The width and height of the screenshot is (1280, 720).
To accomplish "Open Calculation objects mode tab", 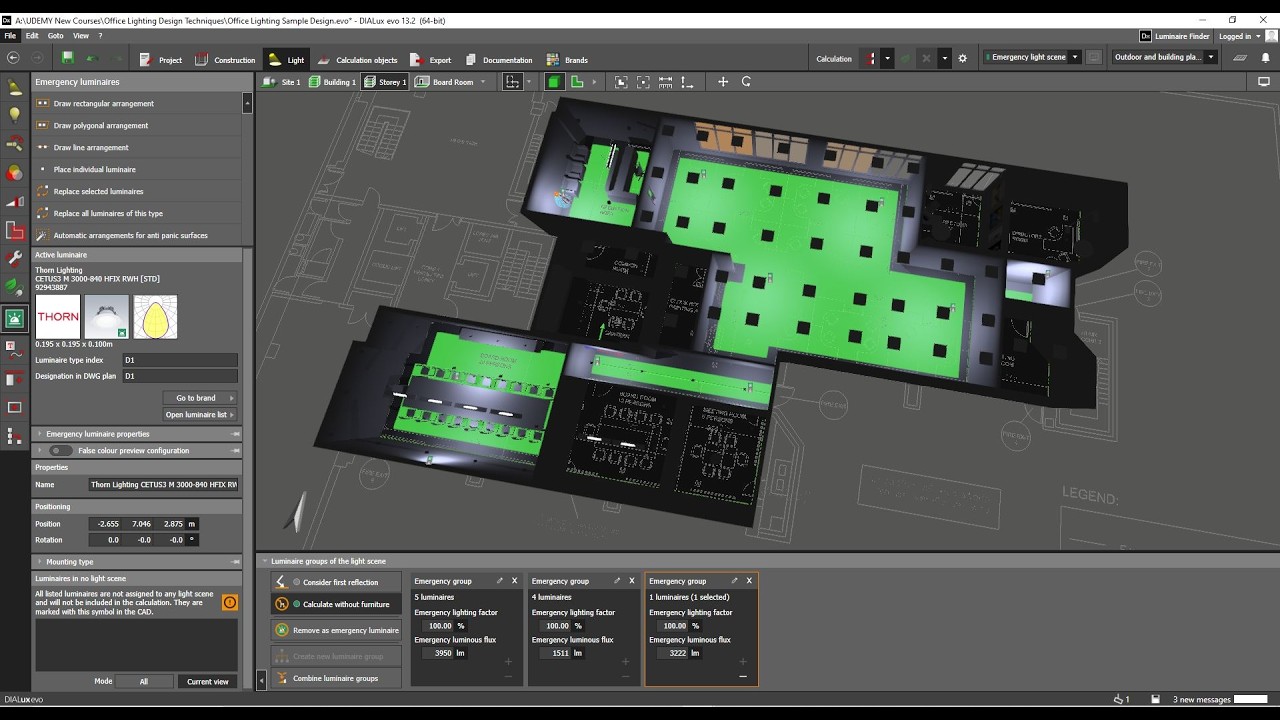I will (357, 59).
